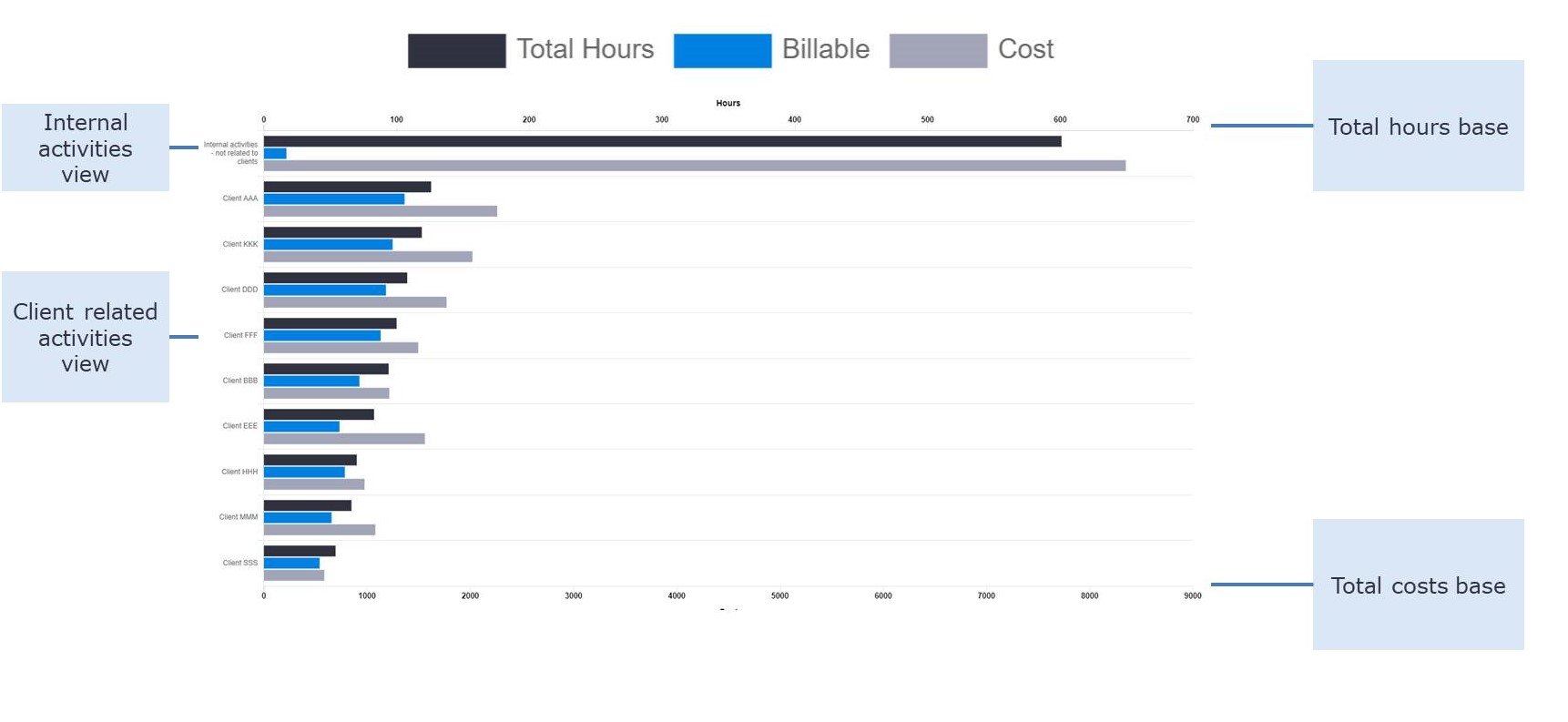The width and height of the screenshot is (1568, 722).
Task: Click the 'Client MMM' category label
Action: (x=239, y=517)
